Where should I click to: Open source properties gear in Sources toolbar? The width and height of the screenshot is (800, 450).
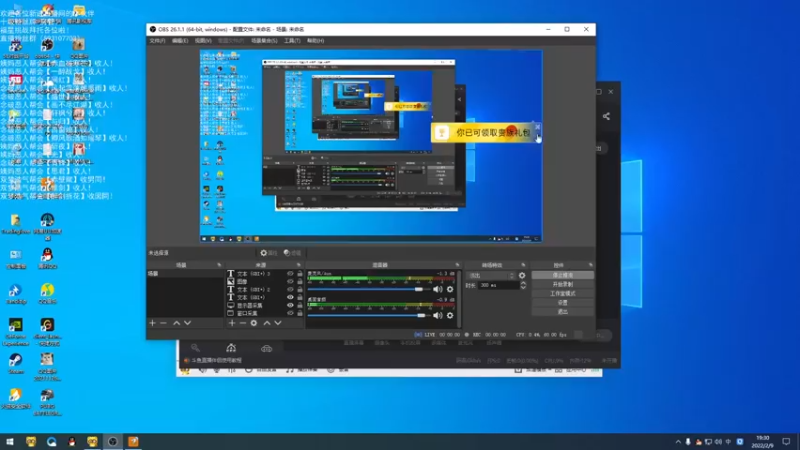[x=254, y=323]
